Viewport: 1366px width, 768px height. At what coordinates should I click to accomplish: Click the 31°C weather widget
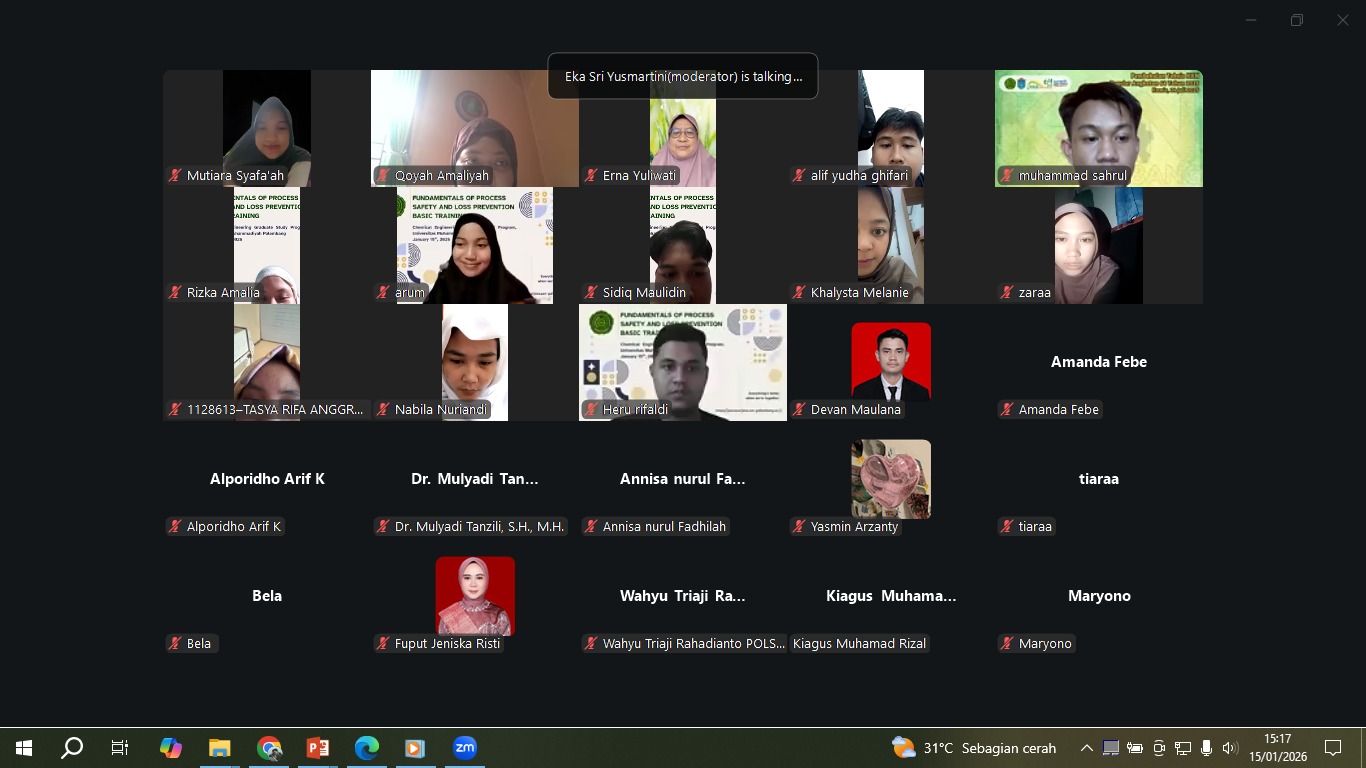(x=974, y=748)
